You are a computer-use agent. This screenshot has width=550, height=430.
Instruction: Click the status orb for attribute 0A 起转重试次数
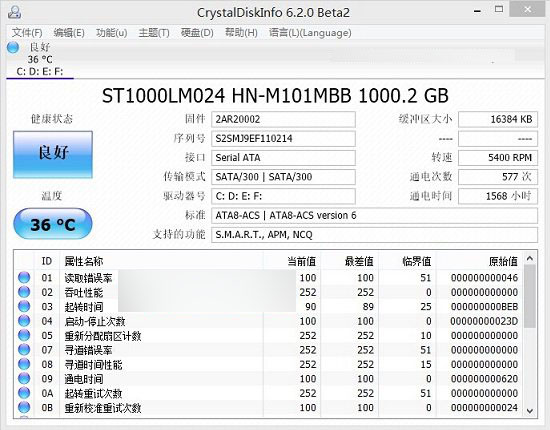click(24, 393)
